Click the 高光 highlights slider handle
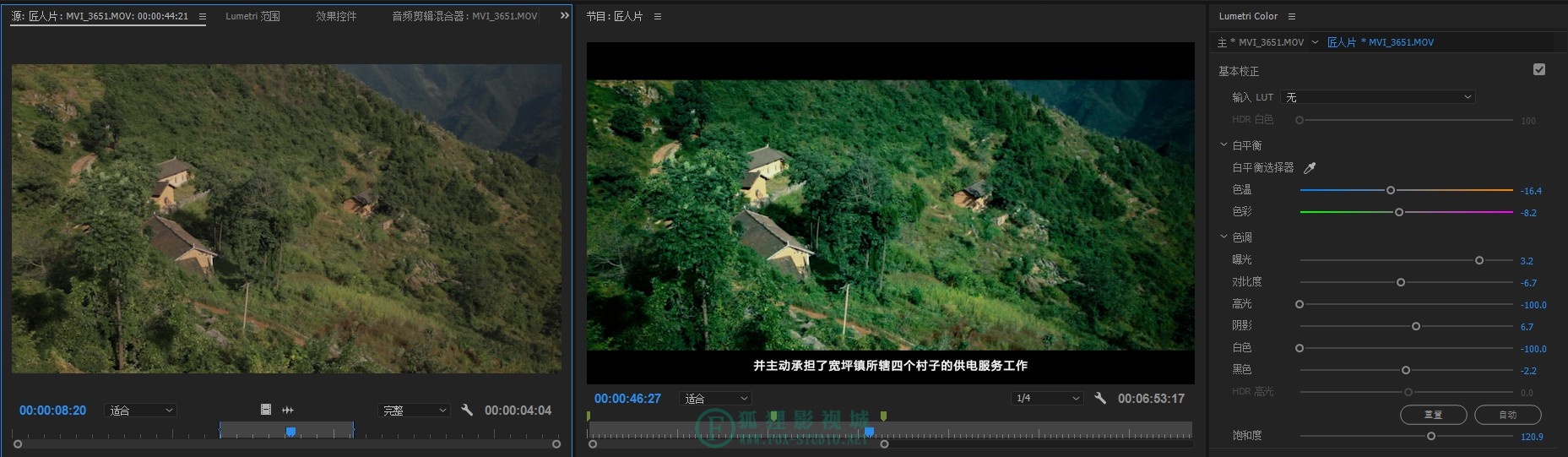 [x=1299, y=304]
